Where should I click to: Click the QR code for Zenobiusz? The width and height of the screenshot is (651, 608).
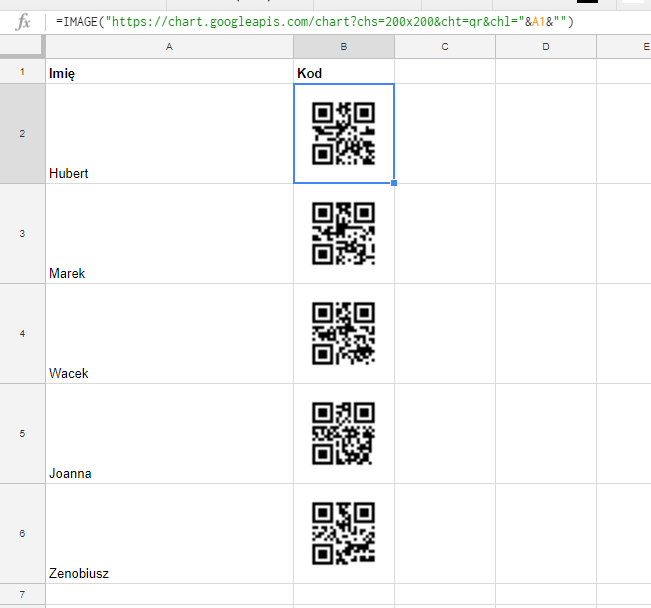343,533
